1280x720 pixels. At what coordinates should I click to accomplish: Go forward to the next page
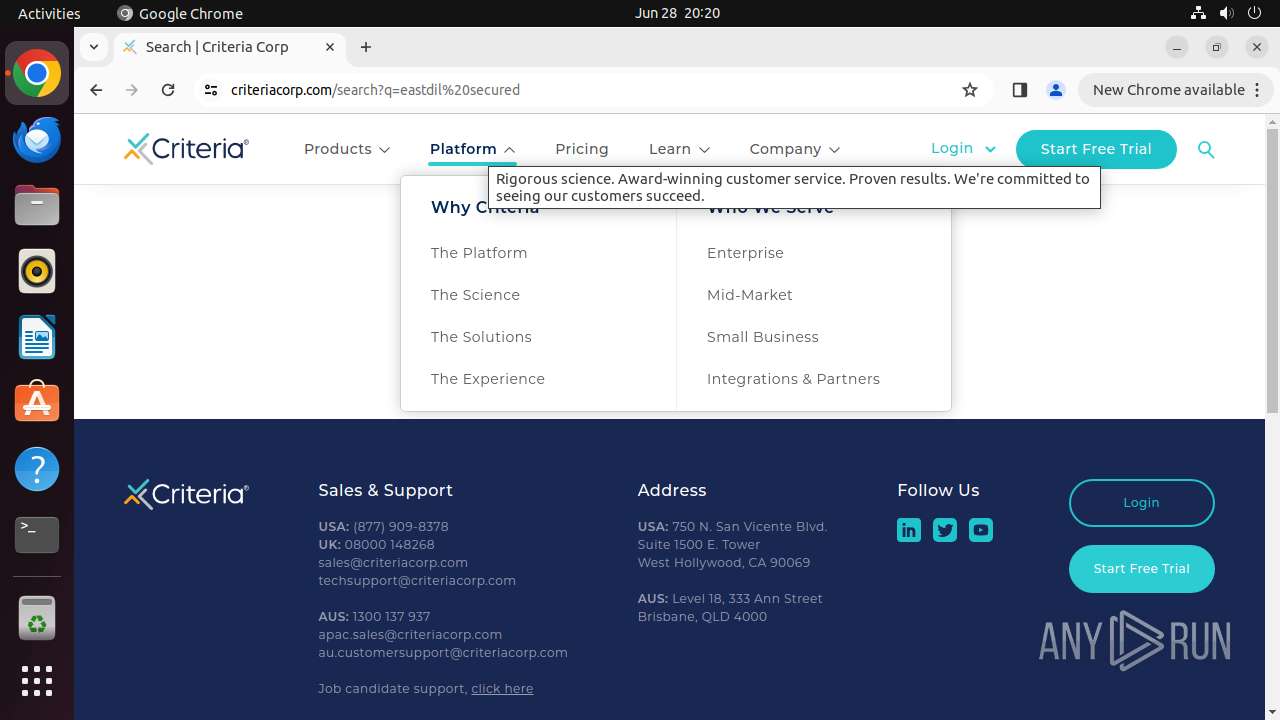(x=132, y=90)
